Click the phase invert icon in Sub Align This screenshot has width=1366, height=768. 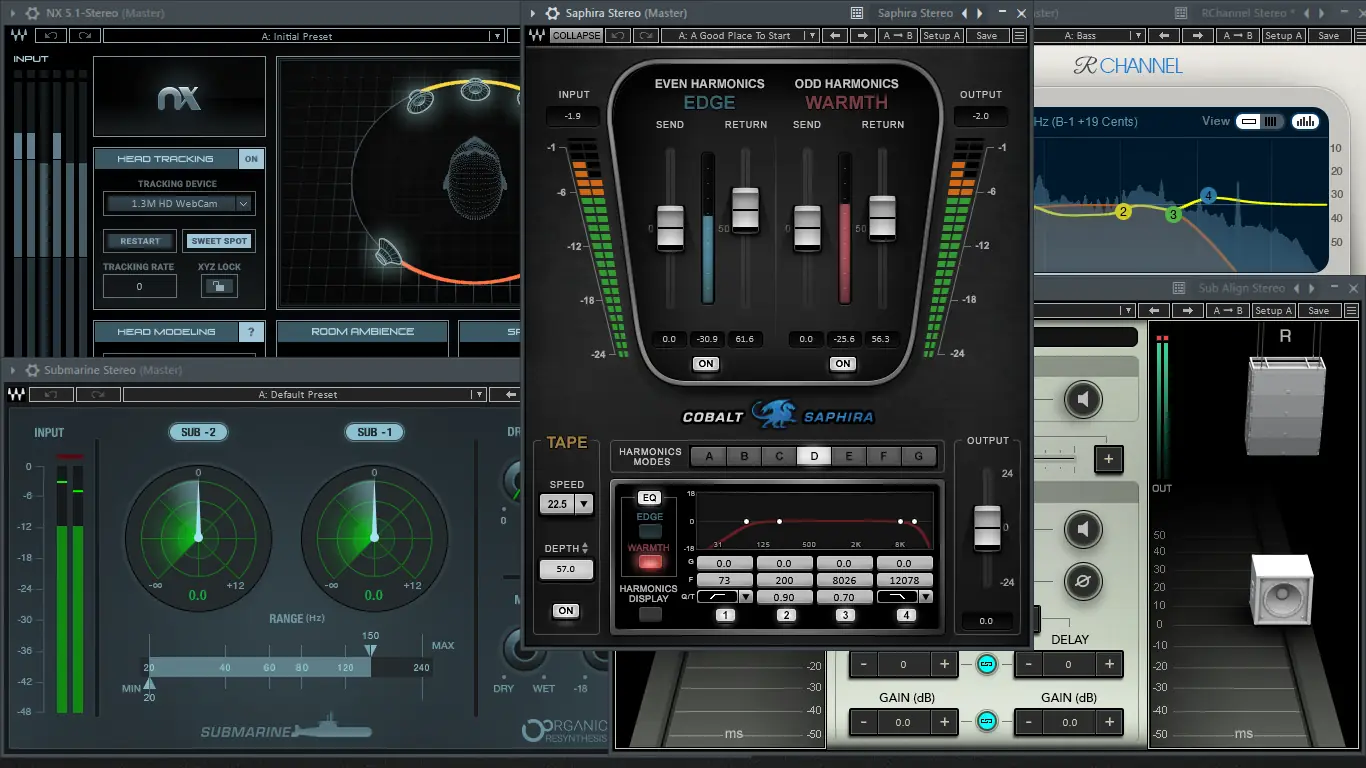(x=1084, y=583)
